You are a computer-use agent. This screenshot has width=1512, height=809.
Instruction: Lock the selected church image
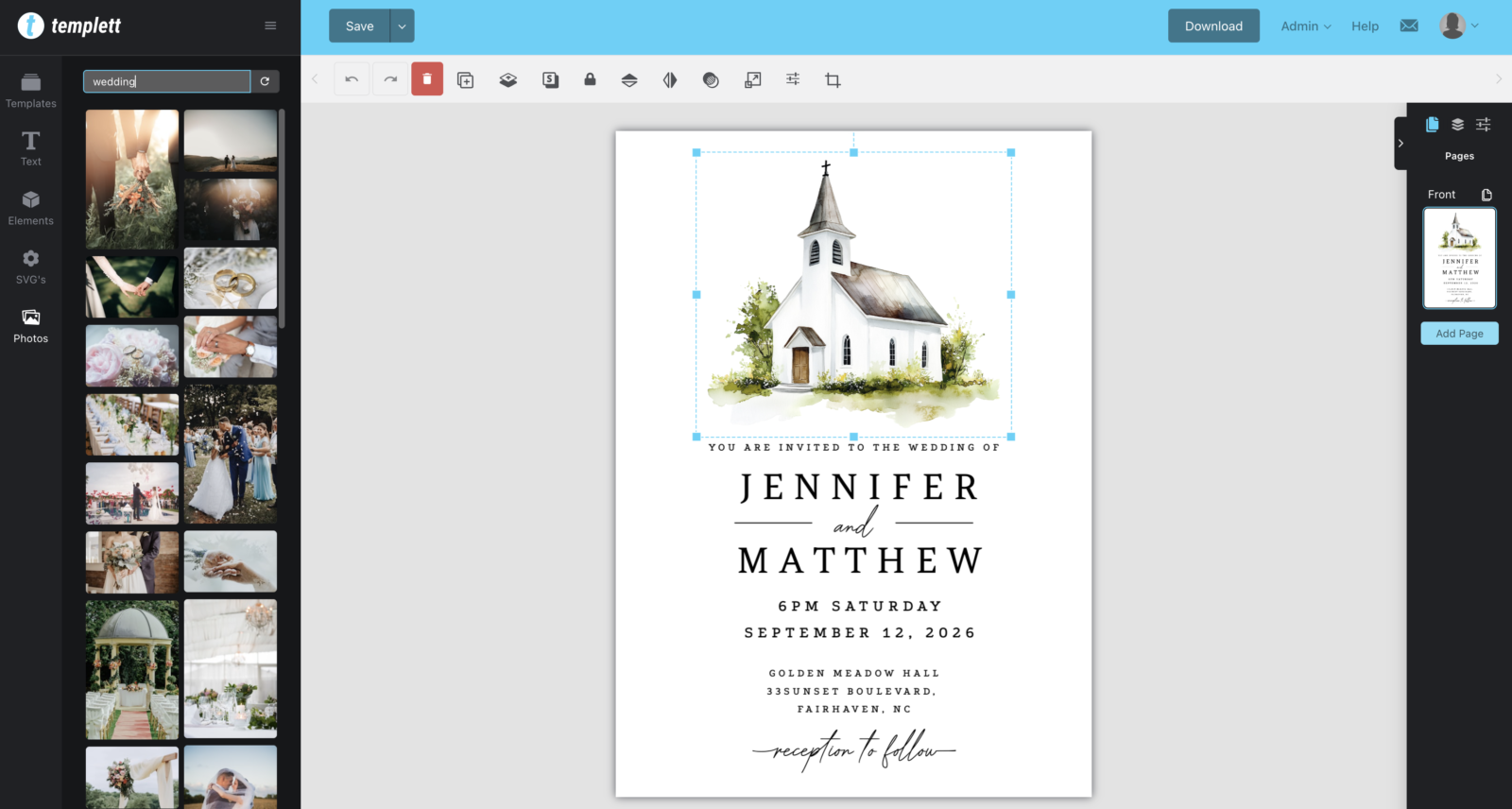[590, 80]
